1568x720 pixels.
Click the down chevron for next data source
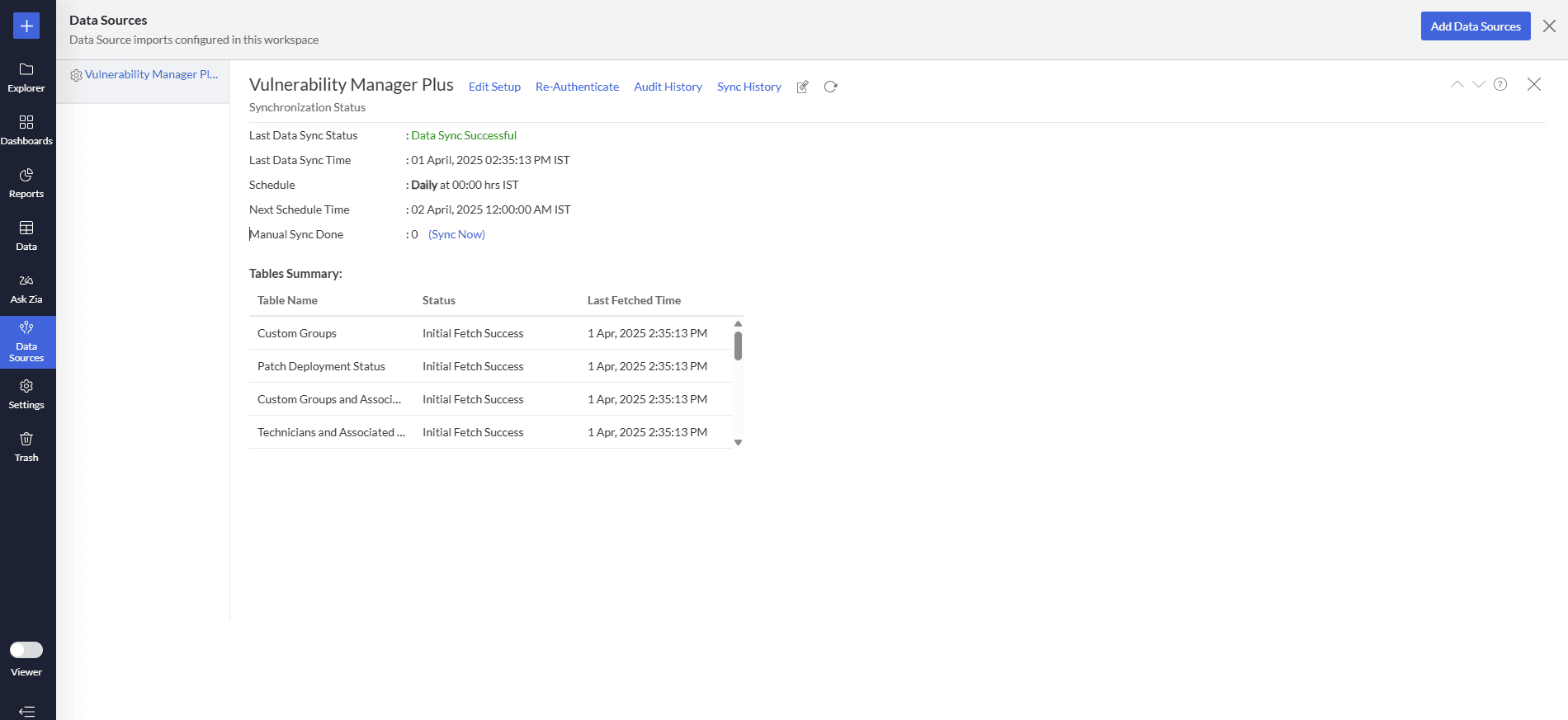[x=1479, y=84]
